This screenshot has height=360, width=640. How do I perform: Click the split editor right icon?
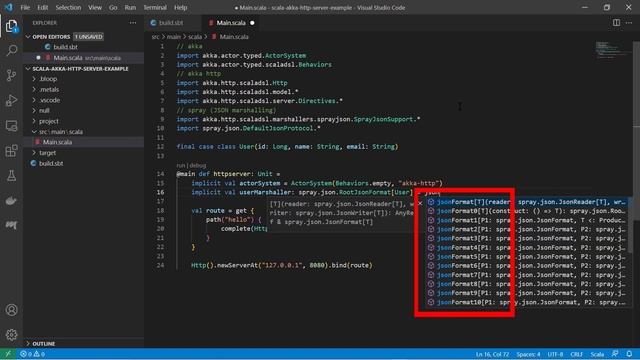tap(616, 23)
